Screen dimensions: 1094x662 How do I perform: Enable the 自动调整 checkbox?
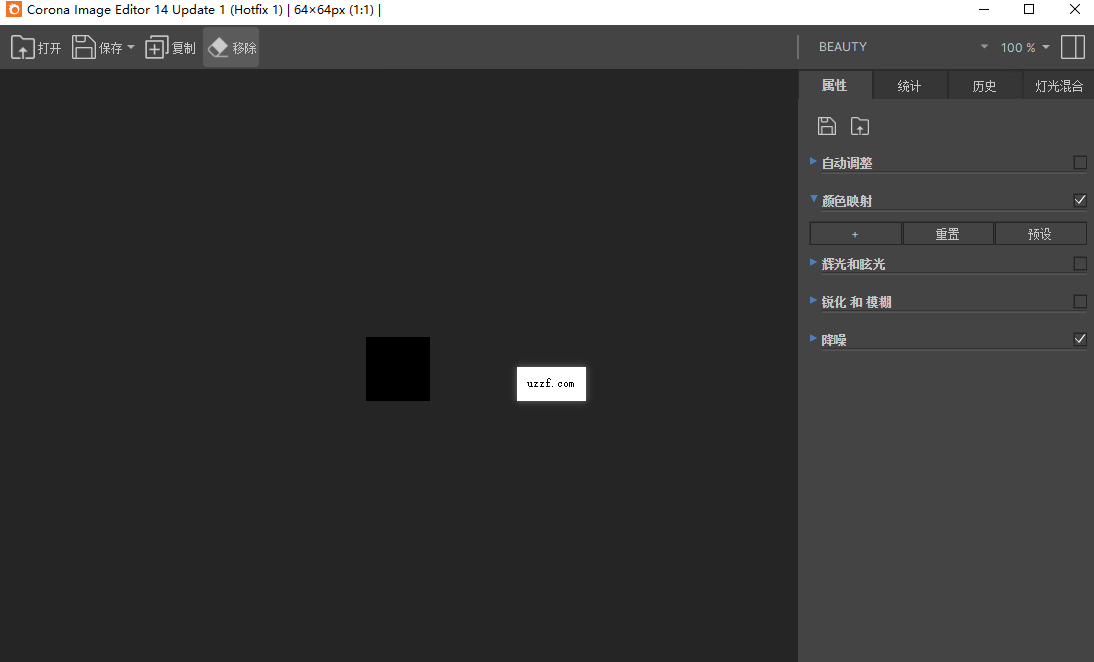(1080, 162)
